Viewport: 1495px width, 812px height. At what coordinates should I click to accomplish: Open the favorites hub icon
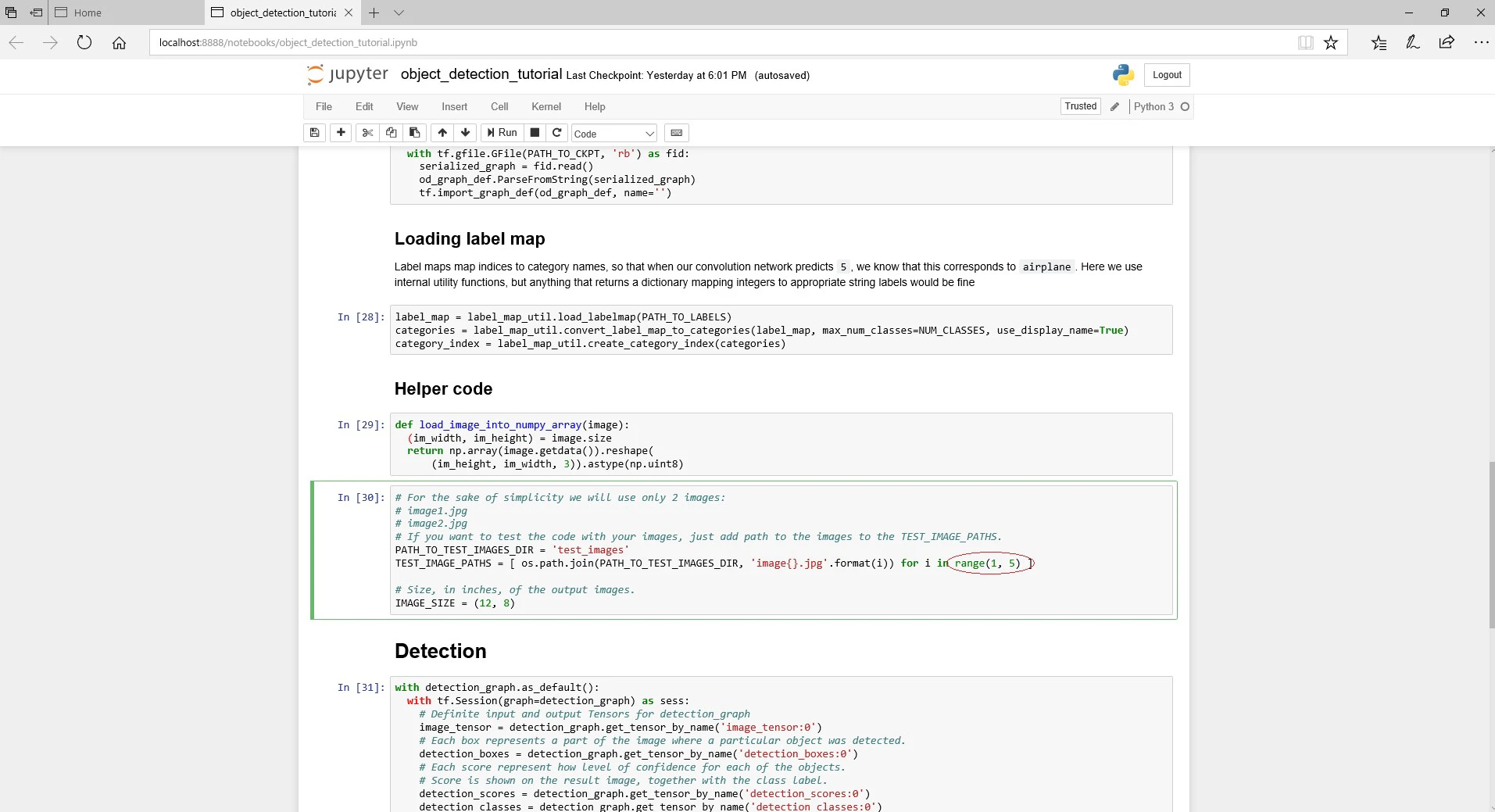pyautogui.click(x=1379, y=43)
